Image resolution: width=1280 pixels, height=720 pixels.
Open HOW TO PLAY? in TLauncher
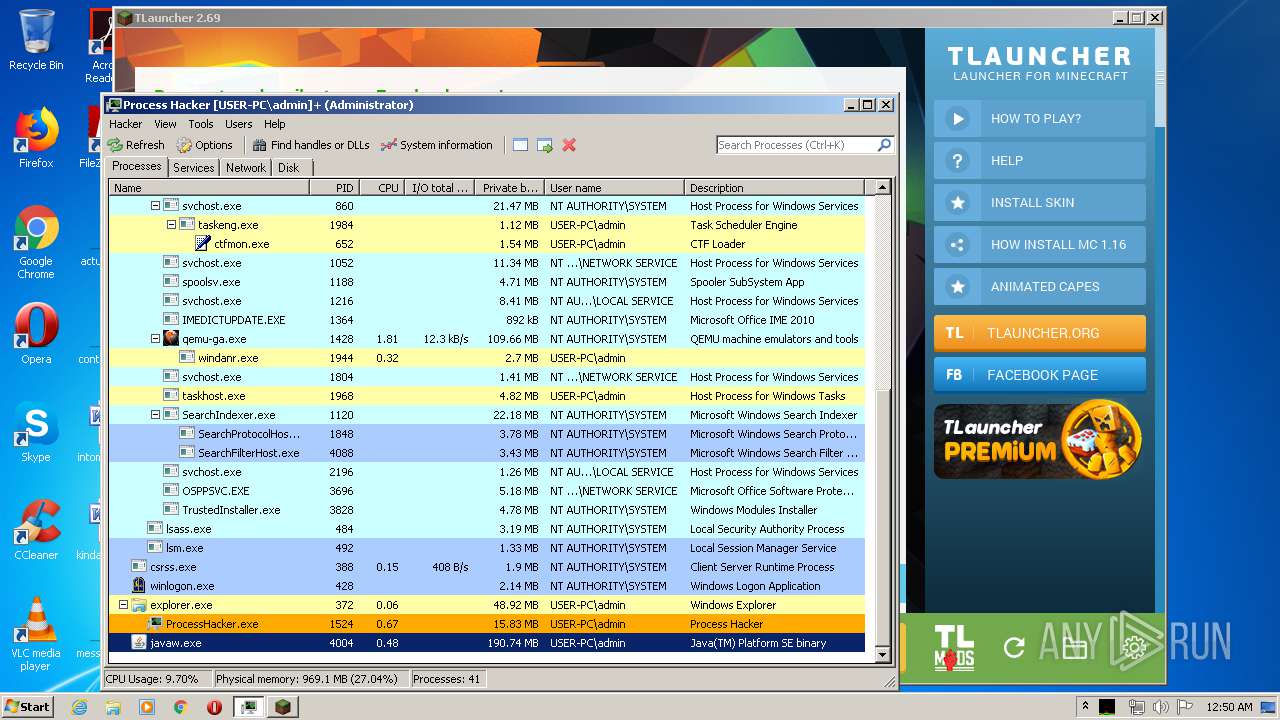[1040, 118]
